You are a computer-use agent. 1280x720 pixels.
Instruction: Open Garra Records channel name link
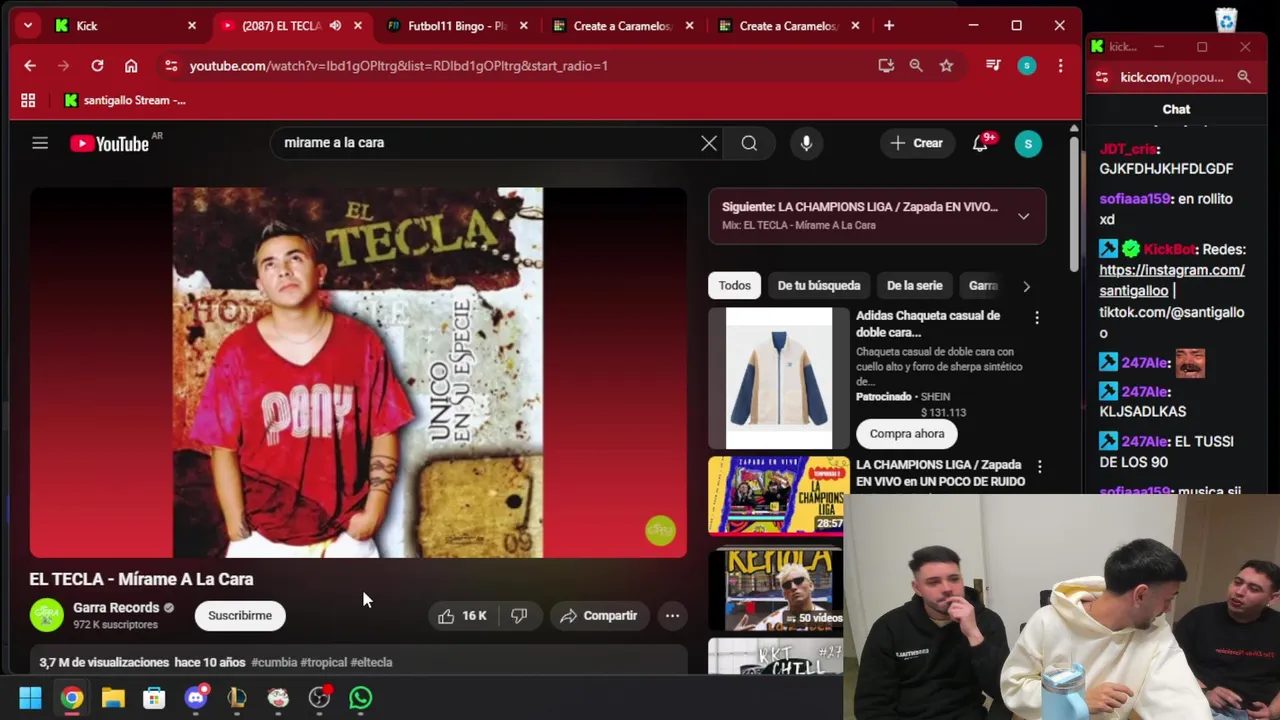click(x=116, y=608)
